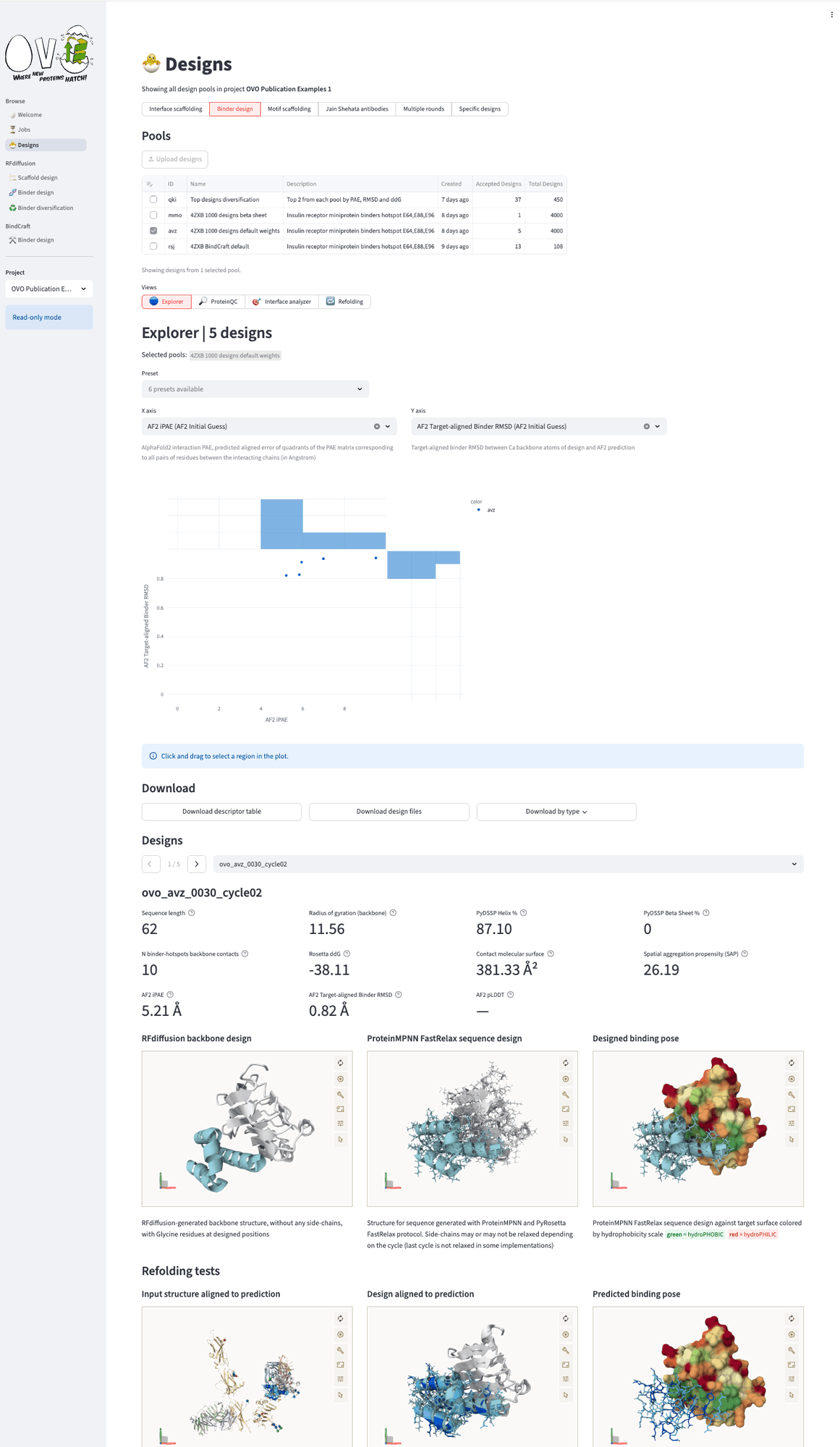
Task: Select the rsj BindCraft default pool checkbox
Action: pyautogui.click(x=153, y=247)
